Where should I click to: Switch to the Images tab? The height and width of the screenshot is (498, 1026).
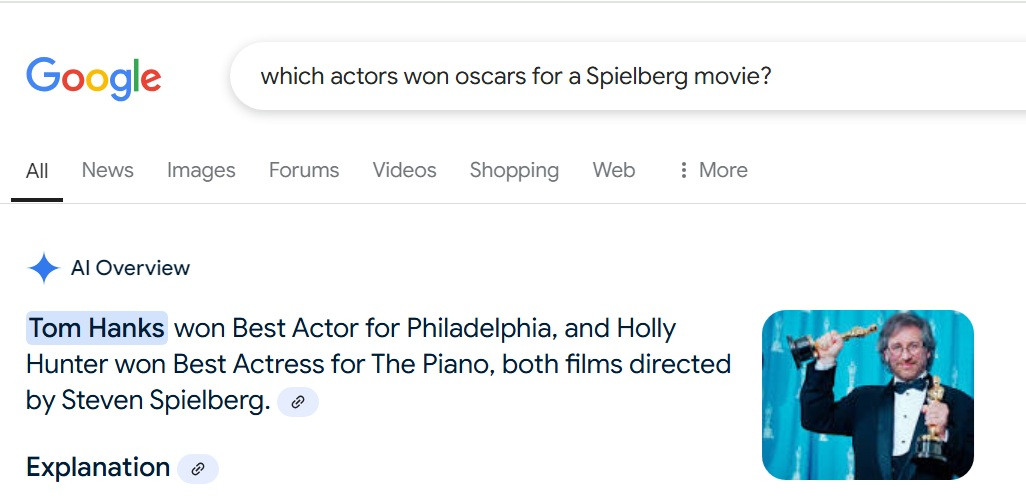point(201,170)
